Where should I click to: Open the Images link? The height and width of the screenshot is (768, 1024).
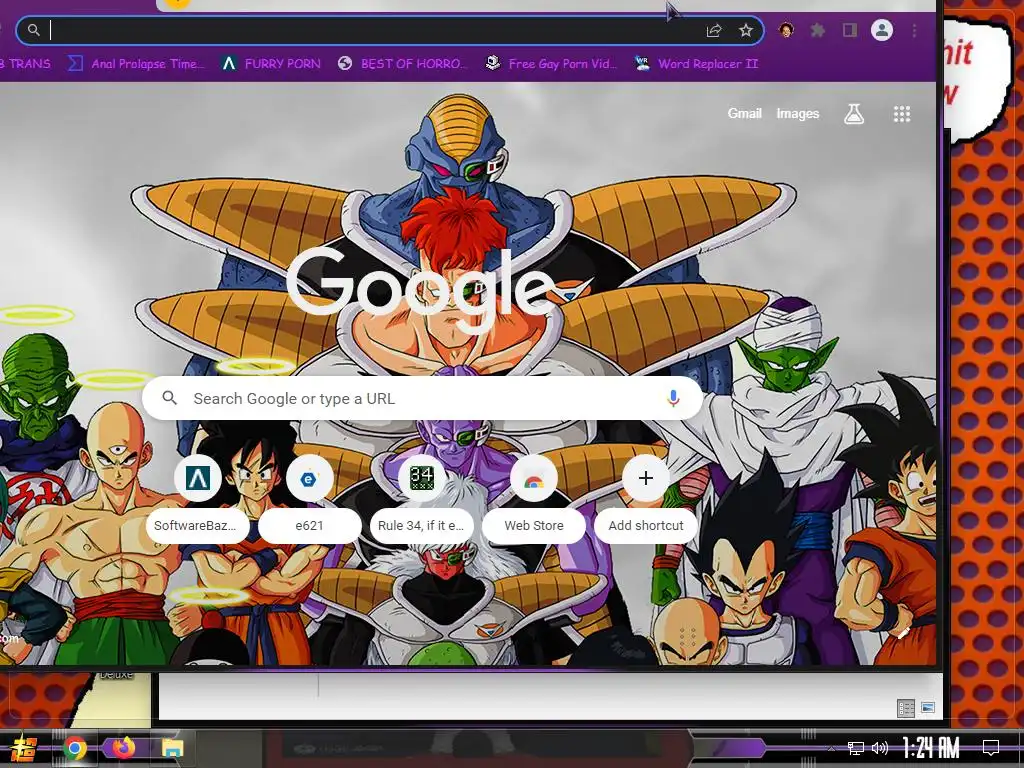[x=797, y=114]
